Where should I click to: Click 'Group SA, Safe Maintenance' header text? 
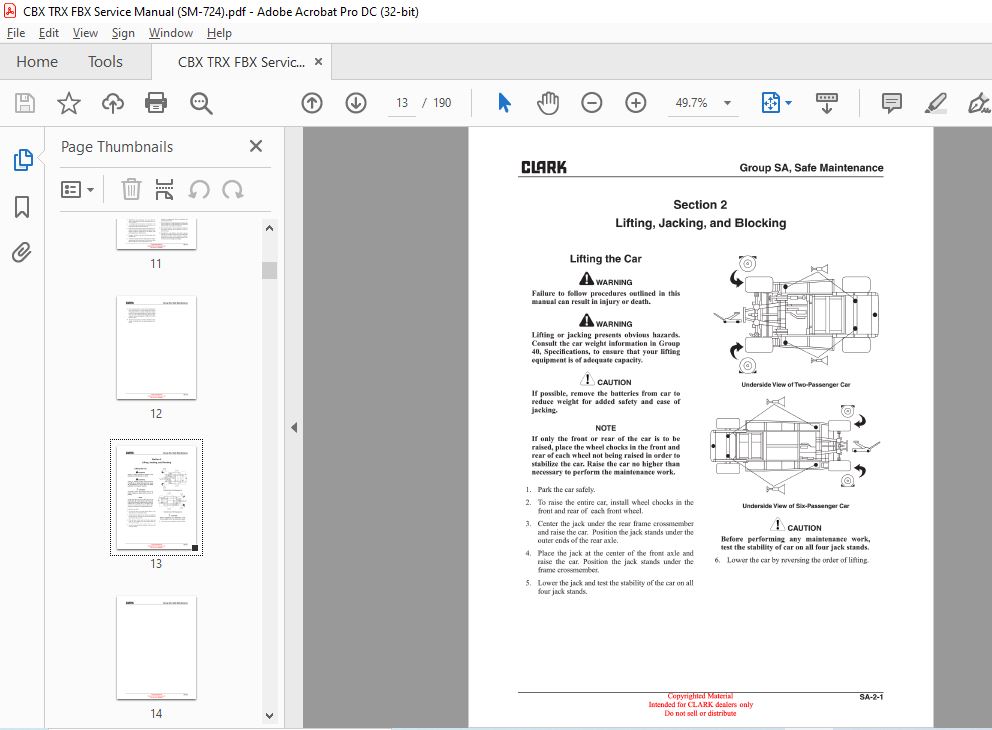pos(811,168)
